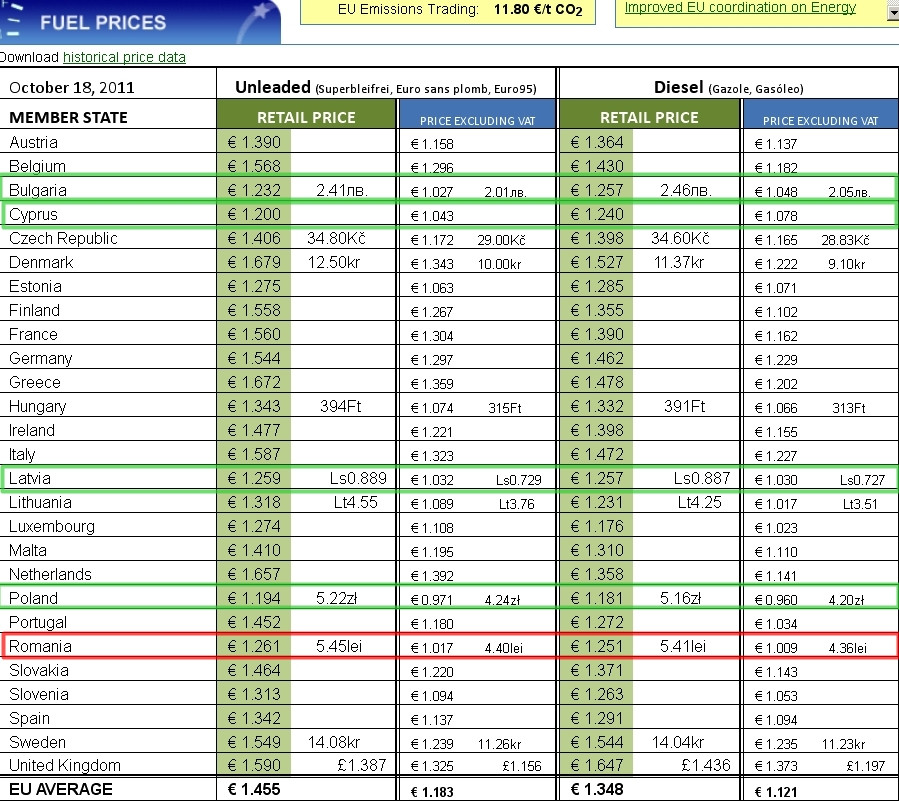Open Improved EU coordination on Energy link
Image resolution: width=899 pixels, height=802 pixels.
coord(740,8)
